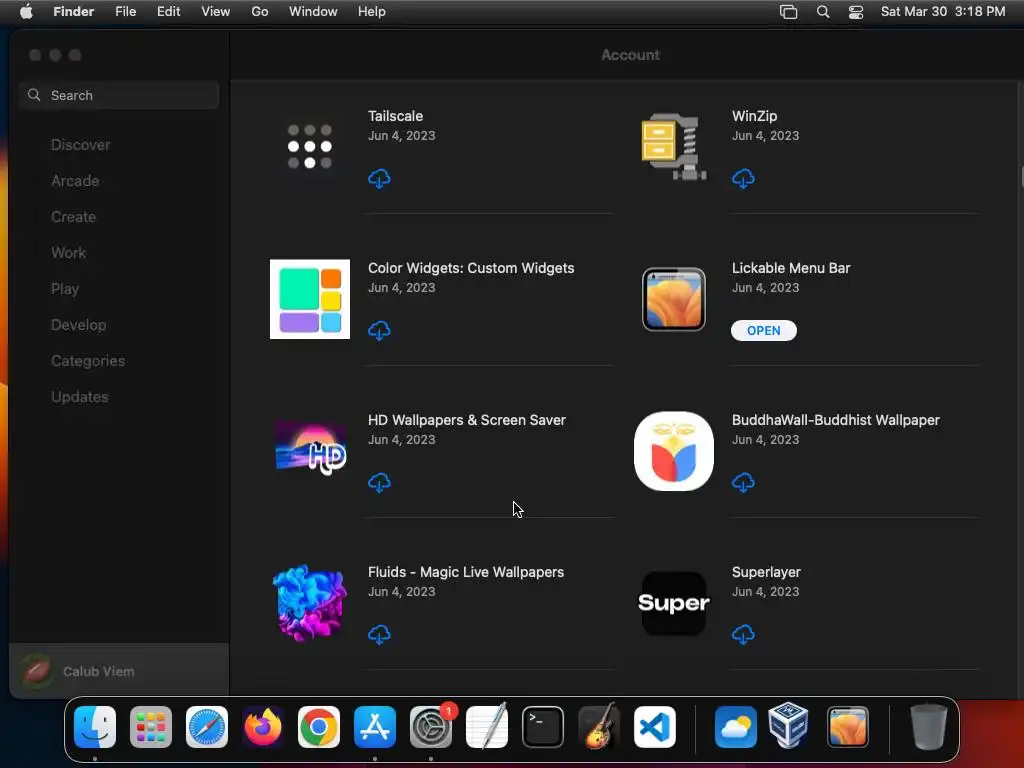Download BuddhaWall-Buddhist Wallpaper cloud icon
The height and width of the screenshot is (768, 1024).
[743, 483]
